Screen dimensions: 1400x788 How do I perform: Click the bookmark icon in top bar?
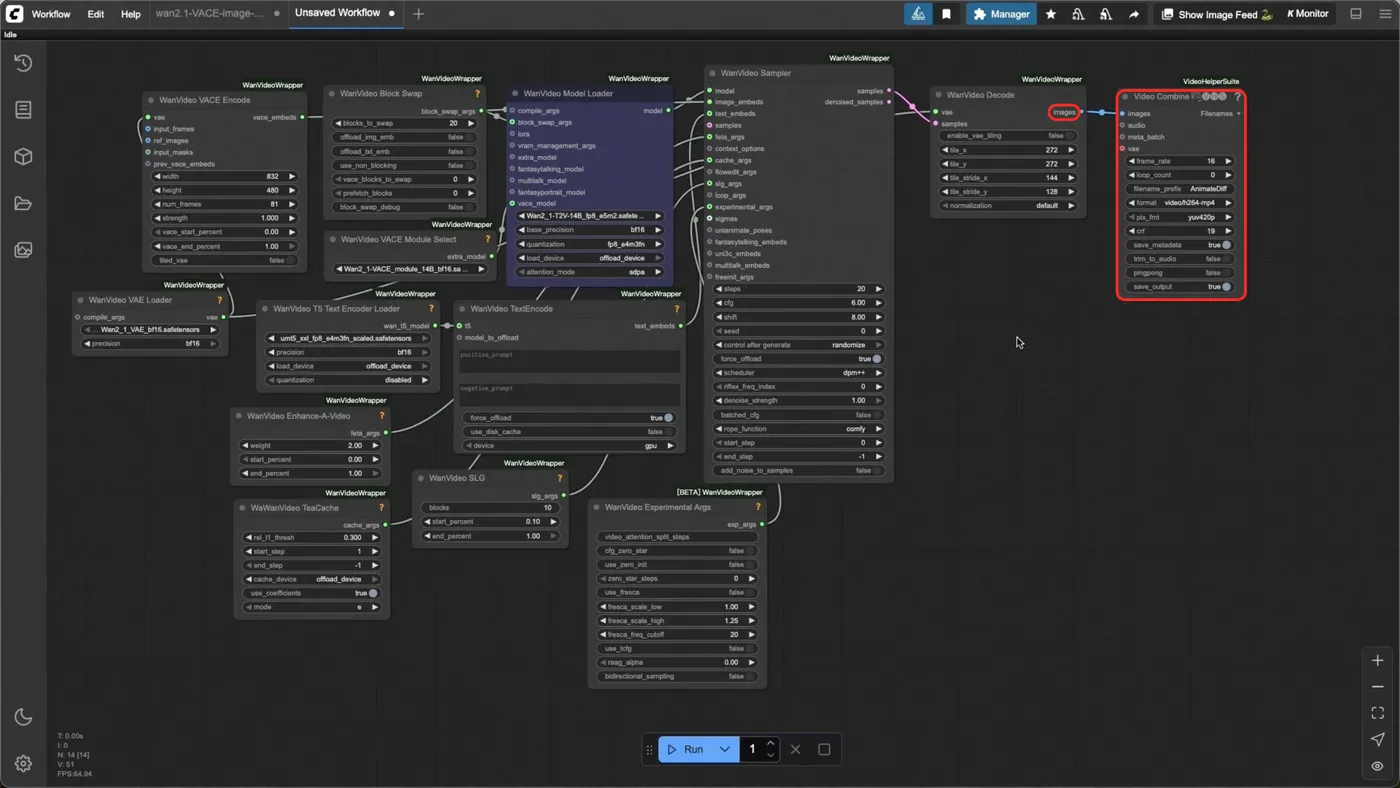[946, 14]
